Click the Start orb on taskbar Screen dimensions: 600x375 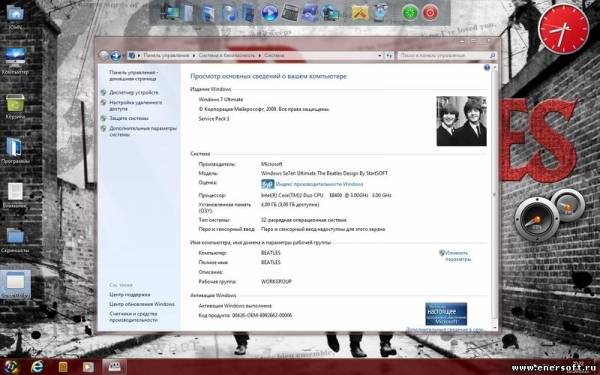(11, 367)
